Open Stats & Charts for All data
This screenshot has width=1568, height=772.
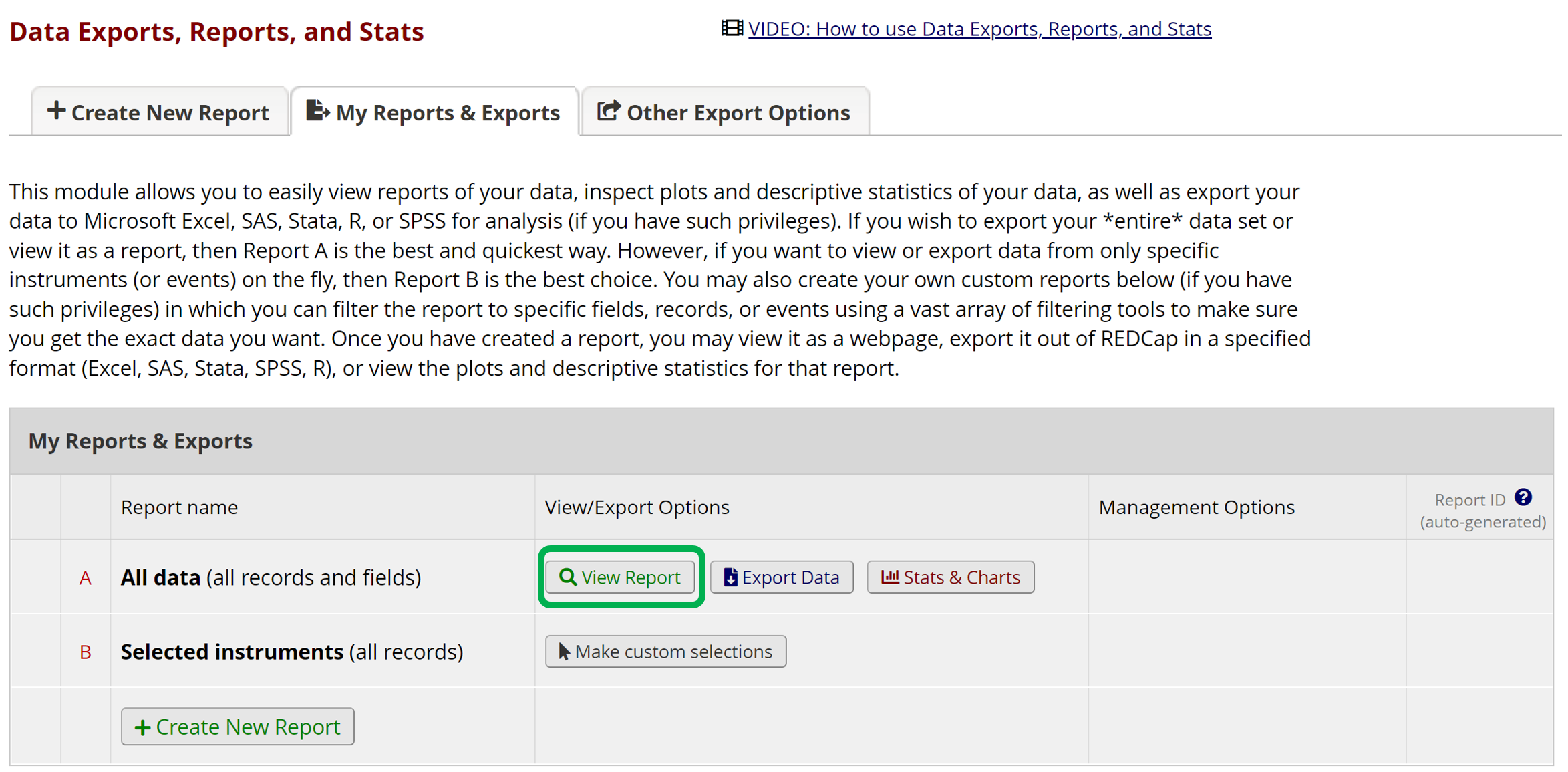pos(951,577)
